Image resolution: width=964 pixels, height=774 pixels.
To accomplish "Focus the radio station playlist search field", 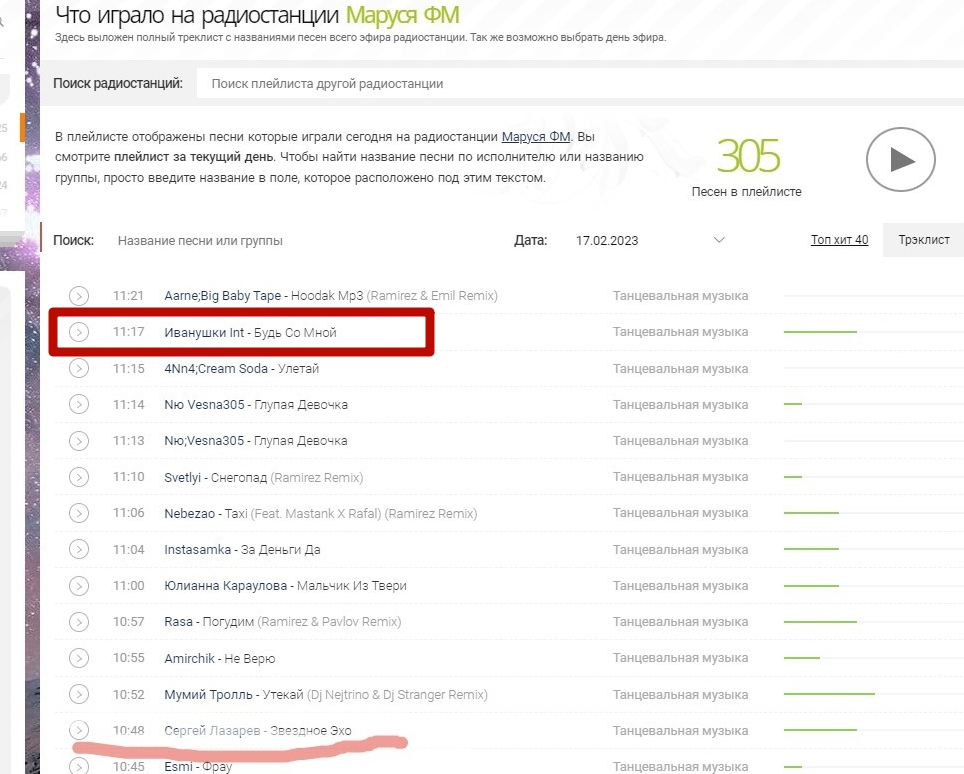I will click(580, 84).
